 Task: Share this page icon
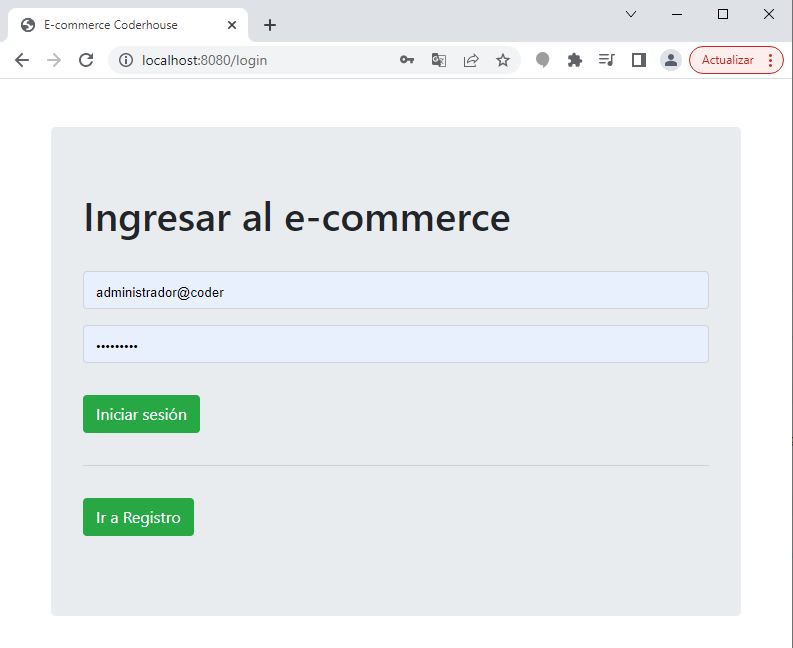(x=471, y=60)
